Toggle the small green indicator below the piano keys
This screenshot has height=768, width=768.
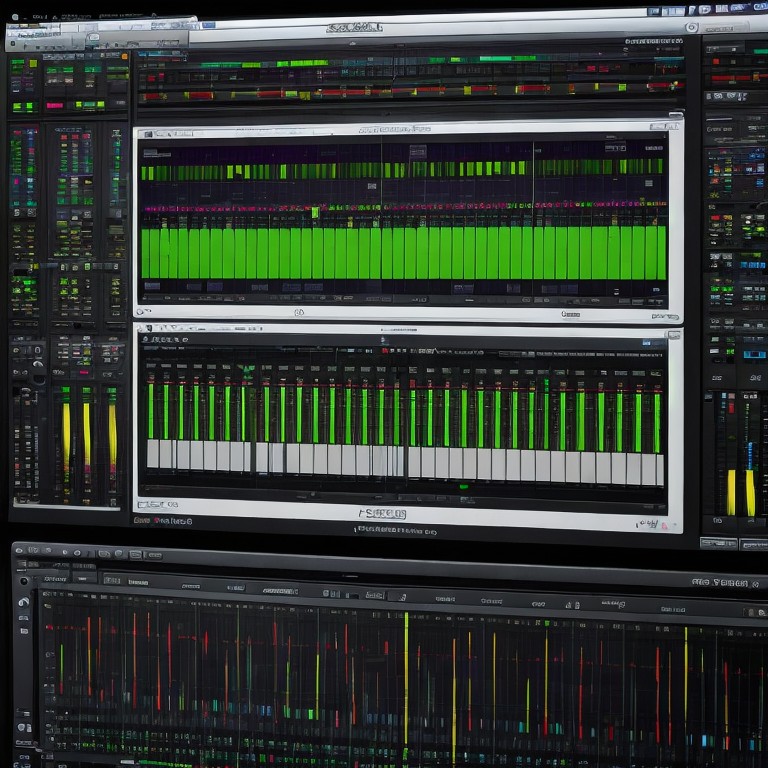463,487
